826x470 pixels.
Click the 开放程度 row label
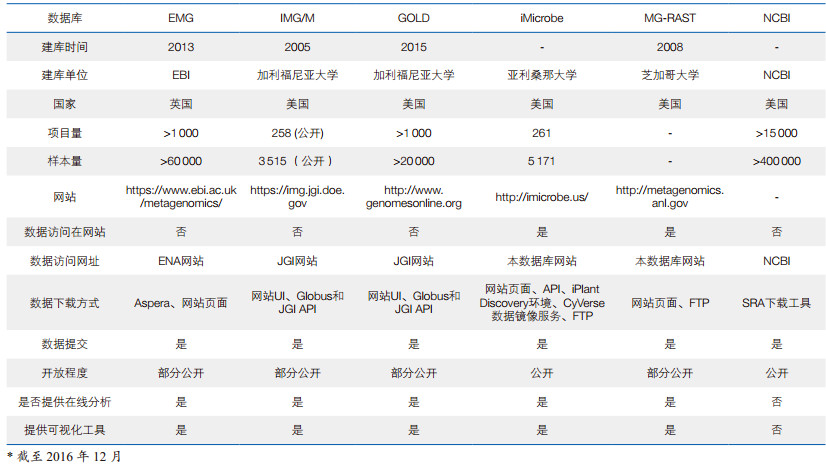pyautogui.click(x=65, y=374)
